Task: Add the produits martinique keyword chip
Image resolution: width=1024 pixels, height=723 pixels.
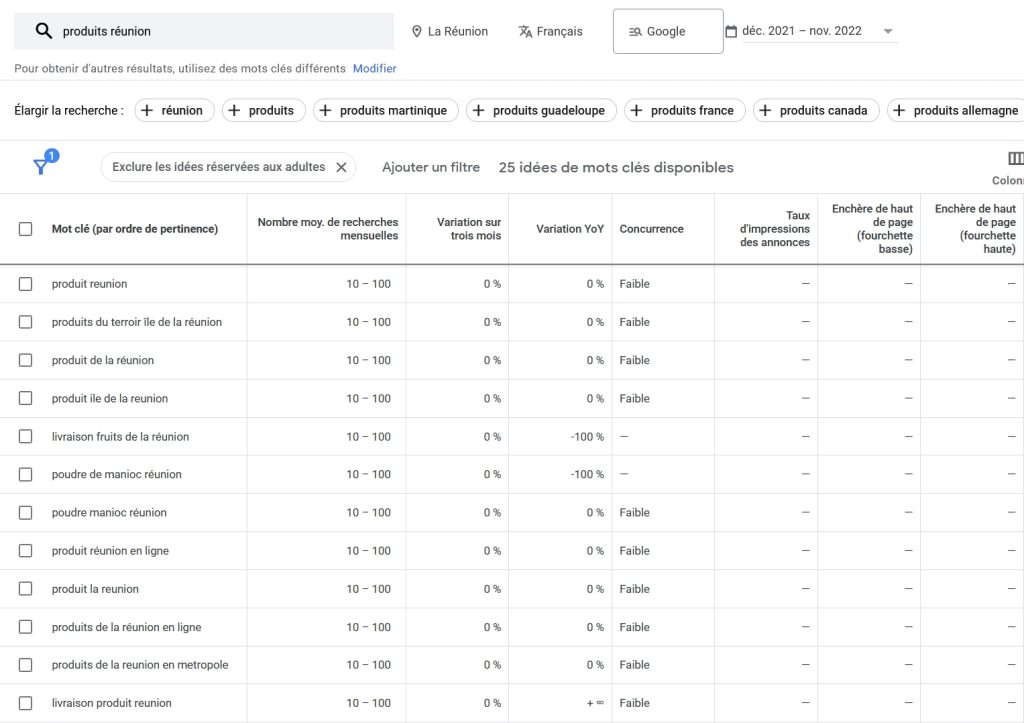Action: tap(385, 111)
